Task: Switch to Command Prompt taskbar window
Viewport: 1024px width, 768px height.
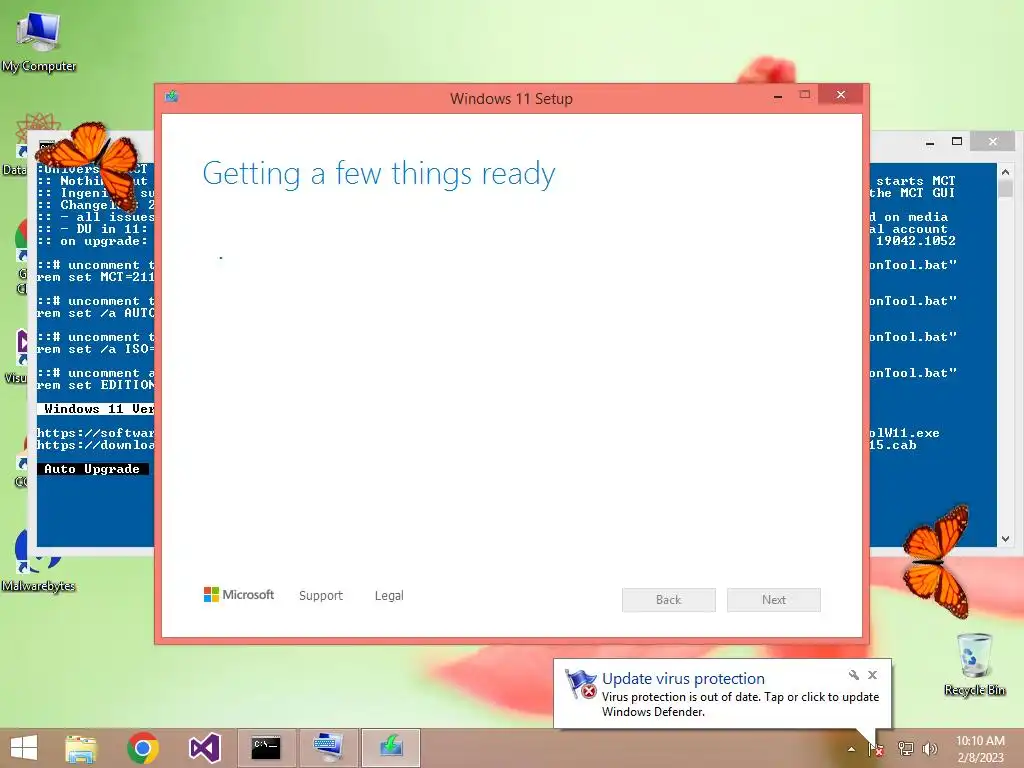Action: (266, 748)
